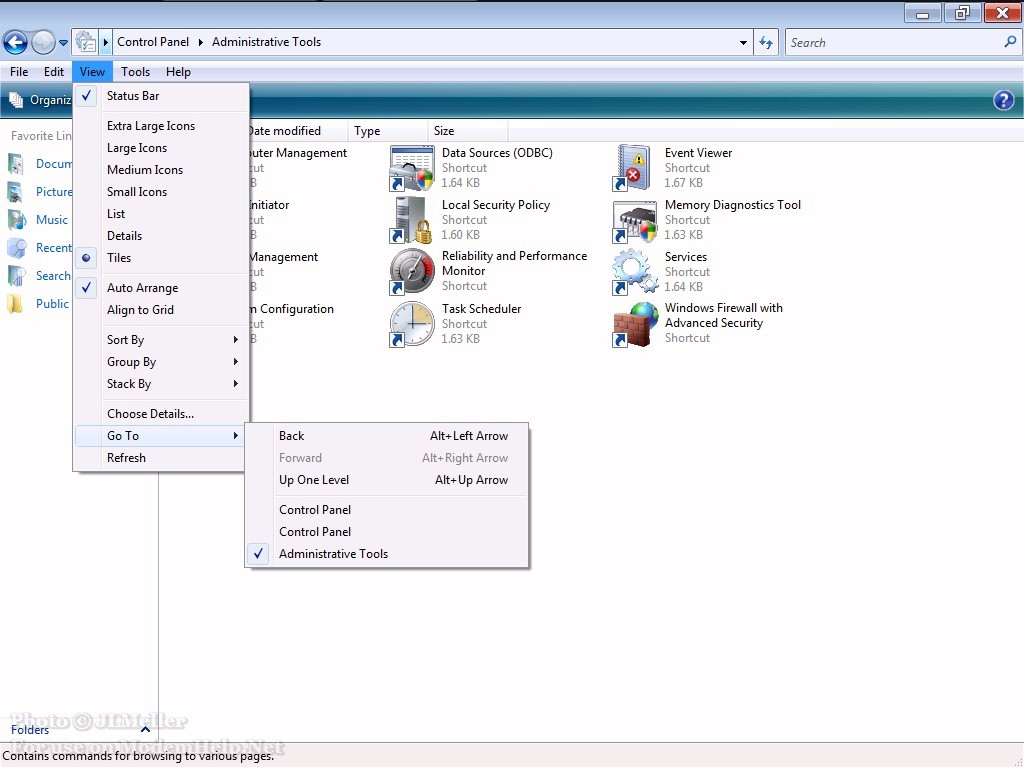Open Music favorite link icon

point(16,220)
